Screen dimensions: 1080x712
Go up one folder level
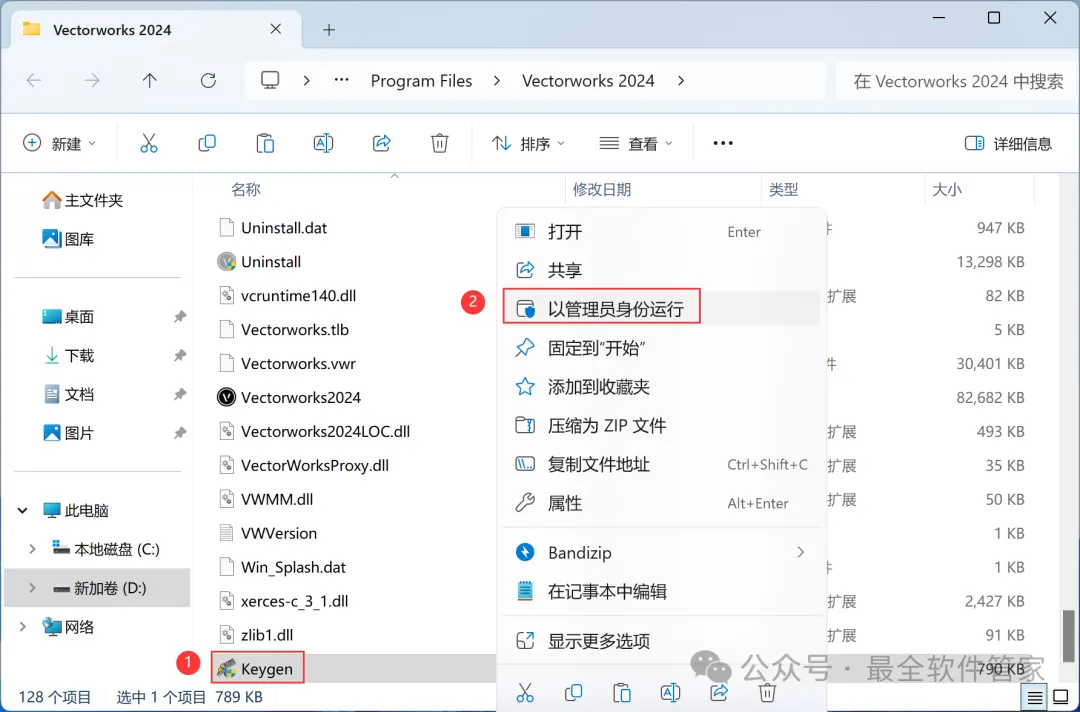149,81
